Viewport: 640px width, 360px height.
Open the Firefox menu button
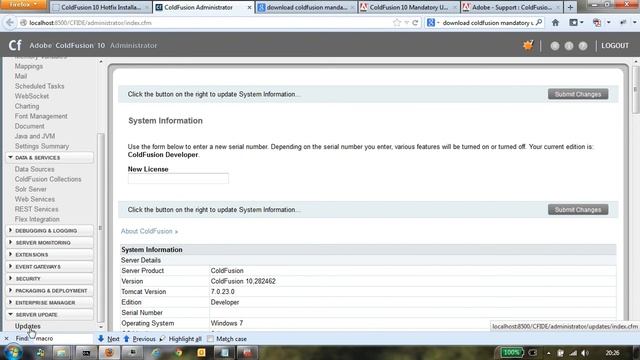(x=24, y=4)
